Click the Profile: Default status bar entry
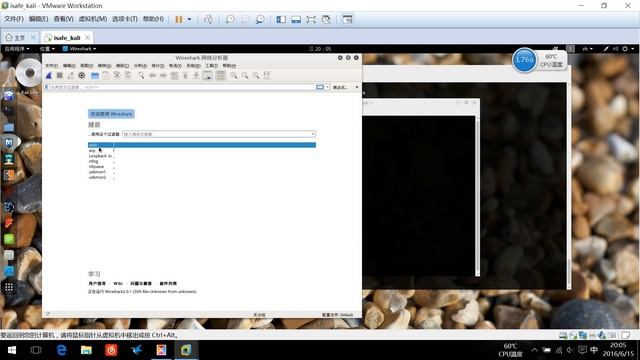 click(338, 315)
